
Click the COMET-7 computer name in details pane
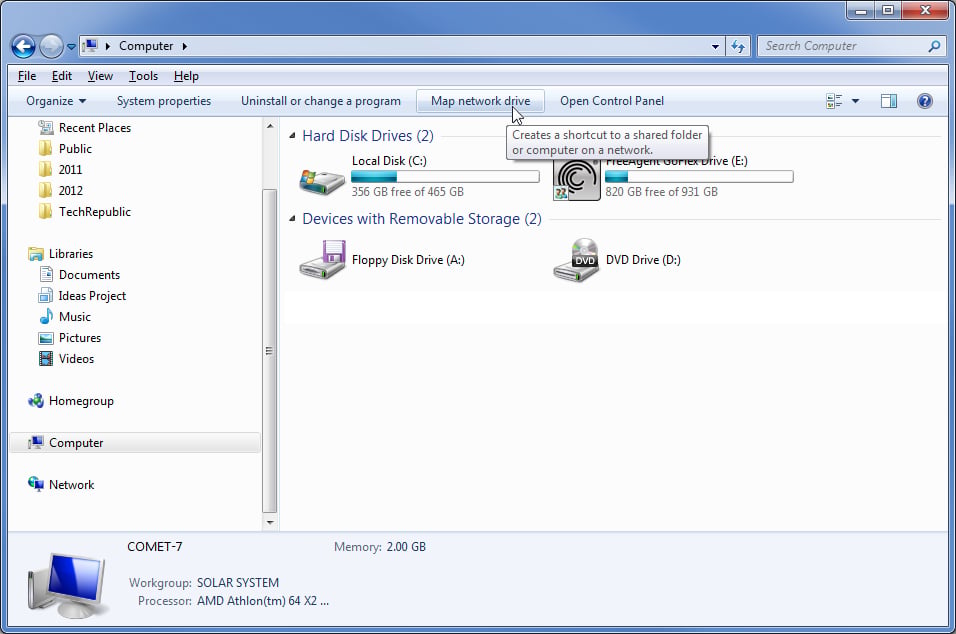[154, 547]
